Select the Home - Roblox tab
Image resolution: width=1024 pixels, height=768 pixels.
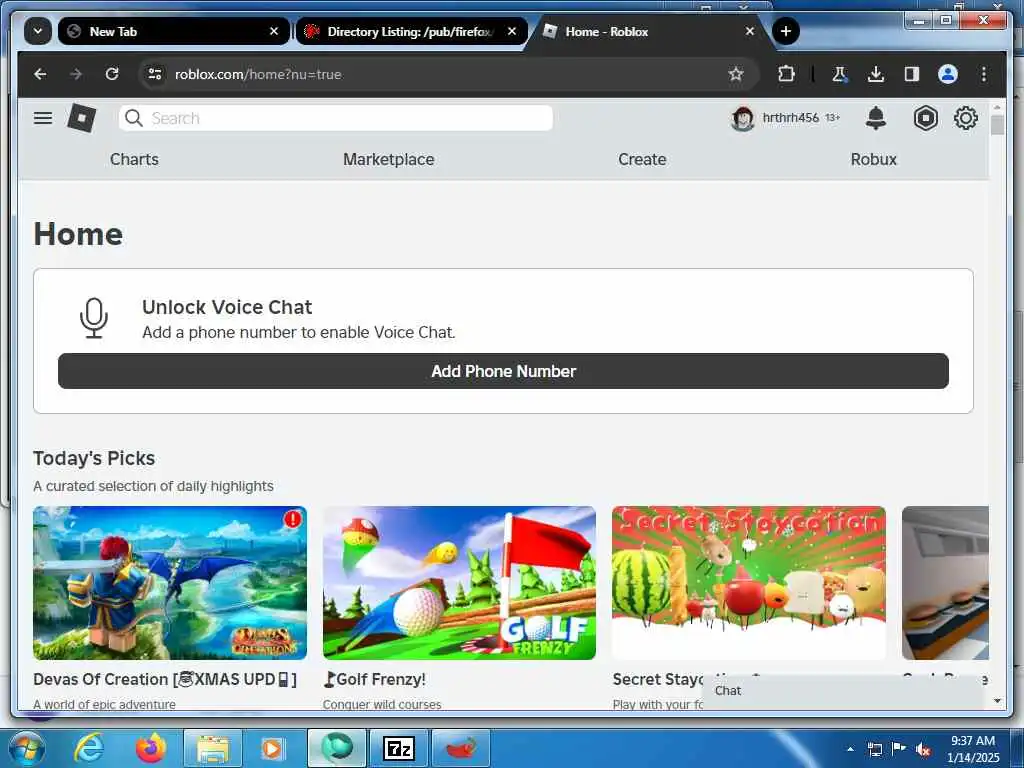[649, 31]
